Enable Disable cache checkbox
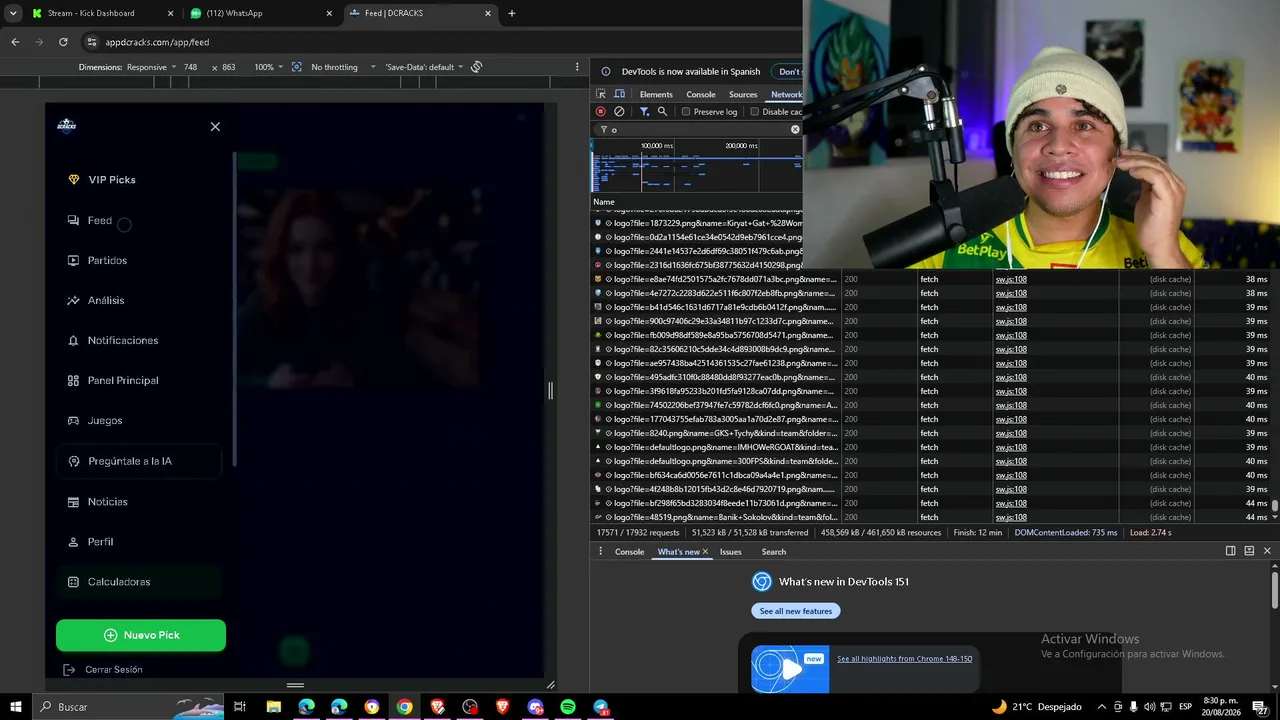 (x=755, y=112)
